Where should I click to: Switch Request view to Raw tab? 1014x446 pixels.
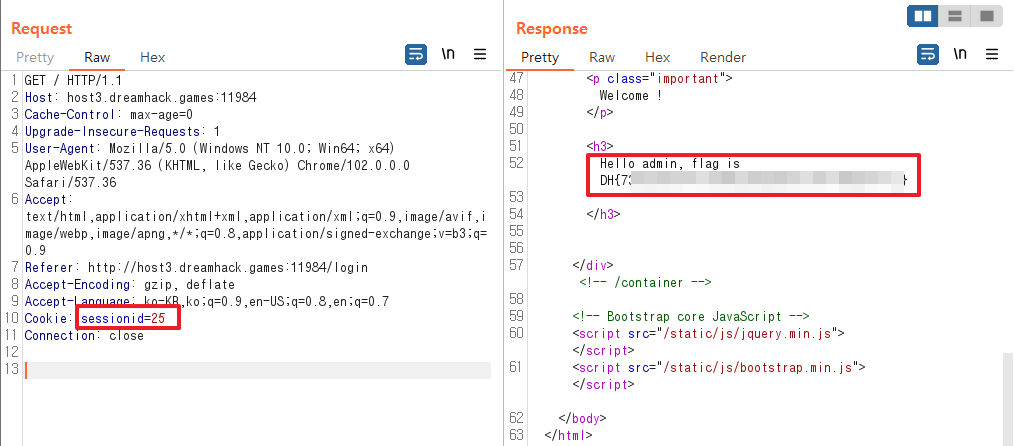pyautogui.click(x=97, y=58)
